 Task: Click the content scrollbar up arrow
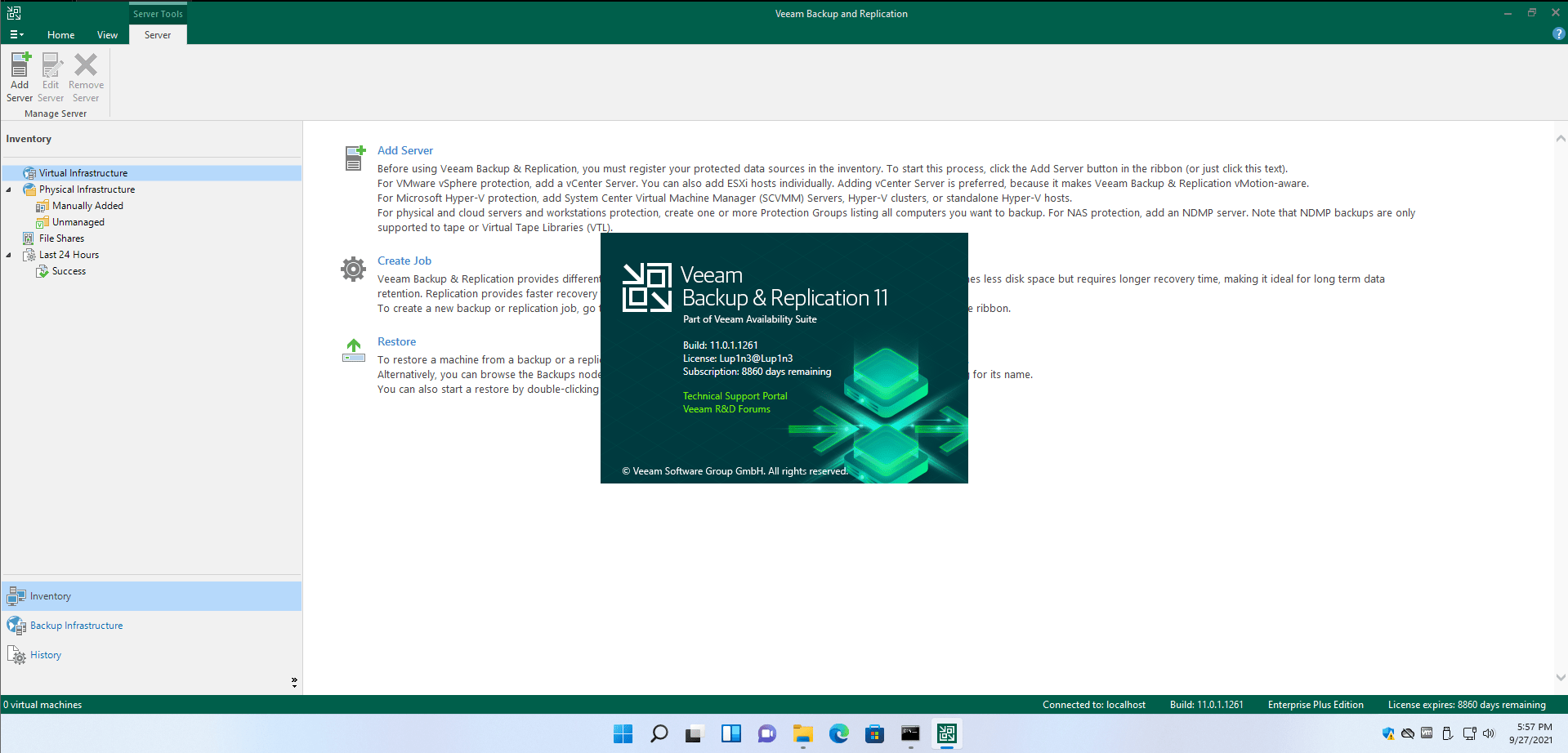point(1561,138)
